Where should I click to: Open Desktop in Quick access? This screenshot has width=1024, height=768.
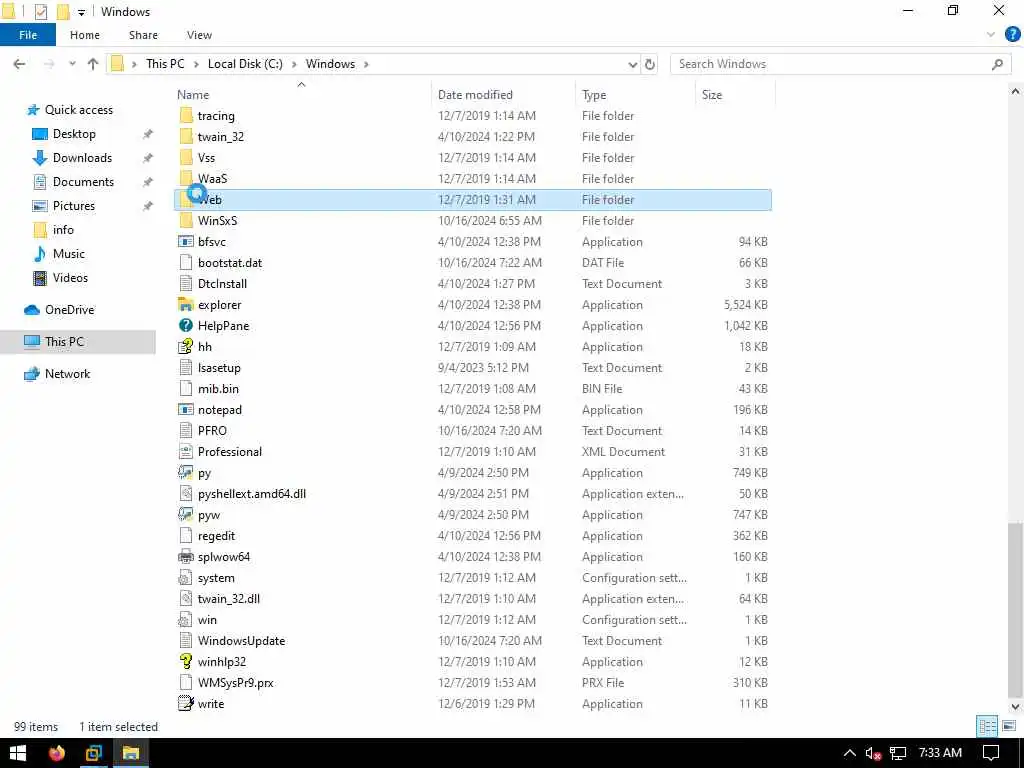click(x=74, y=134)
